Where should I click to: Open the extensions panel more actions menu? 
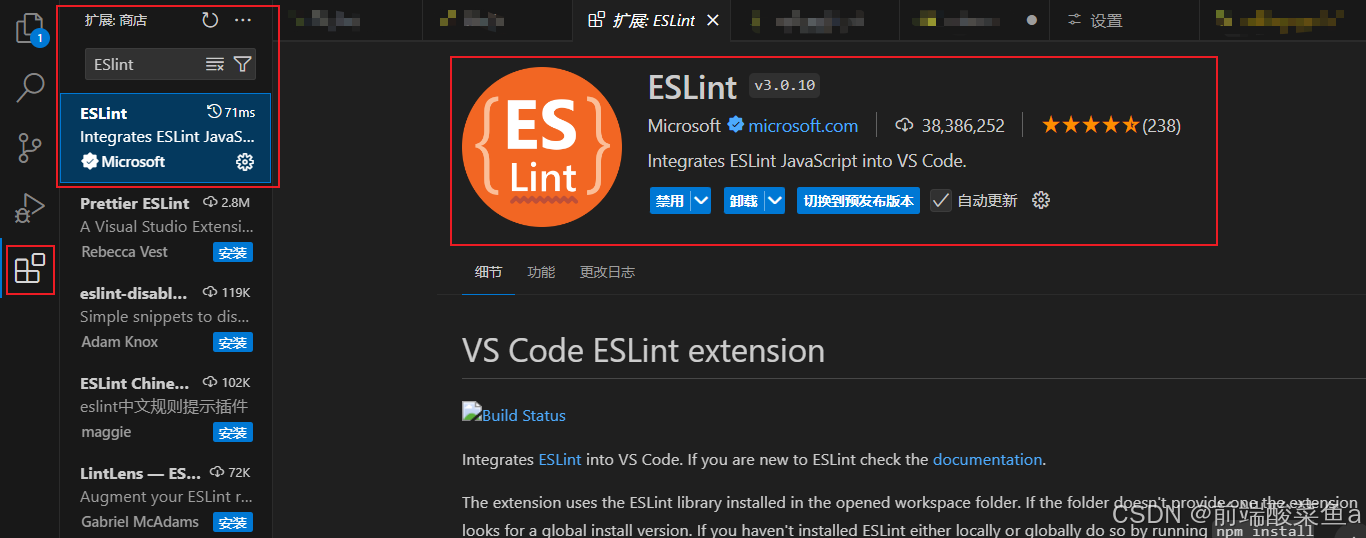click(243, 20)
